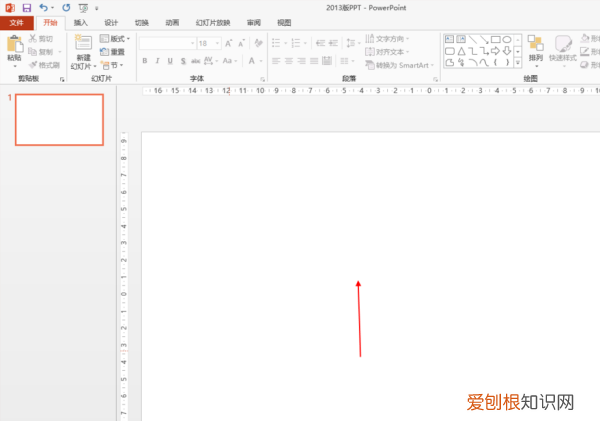Switch to the Design tab

point(111,23)
